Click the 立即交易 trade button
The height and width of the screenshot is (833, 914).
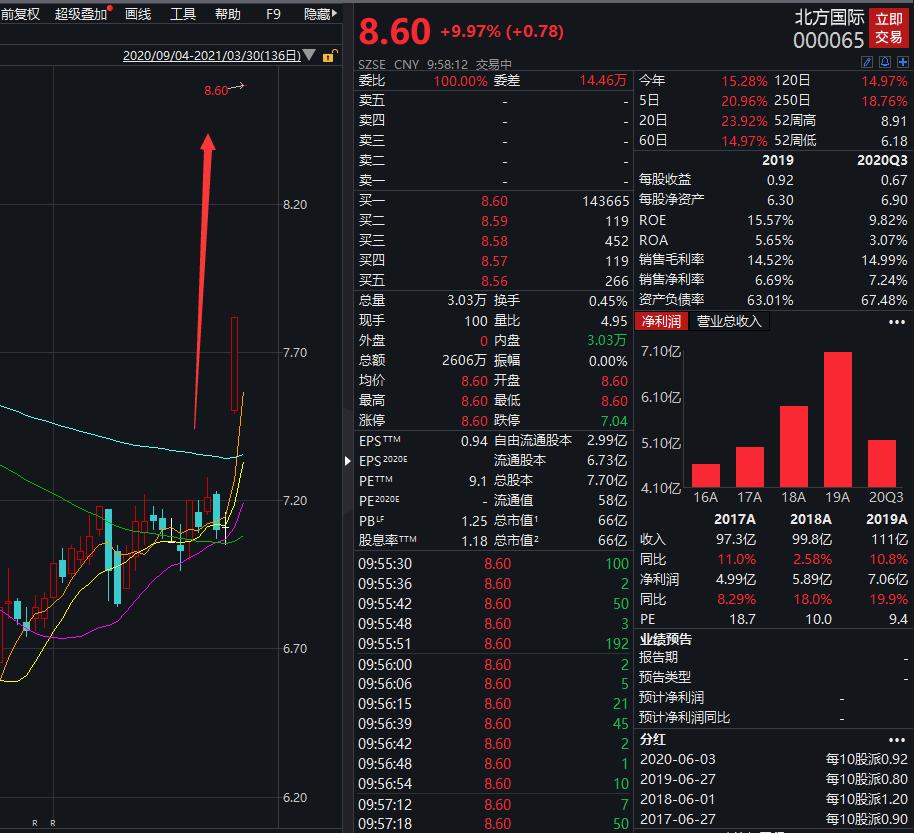click(x=888, y=28)
